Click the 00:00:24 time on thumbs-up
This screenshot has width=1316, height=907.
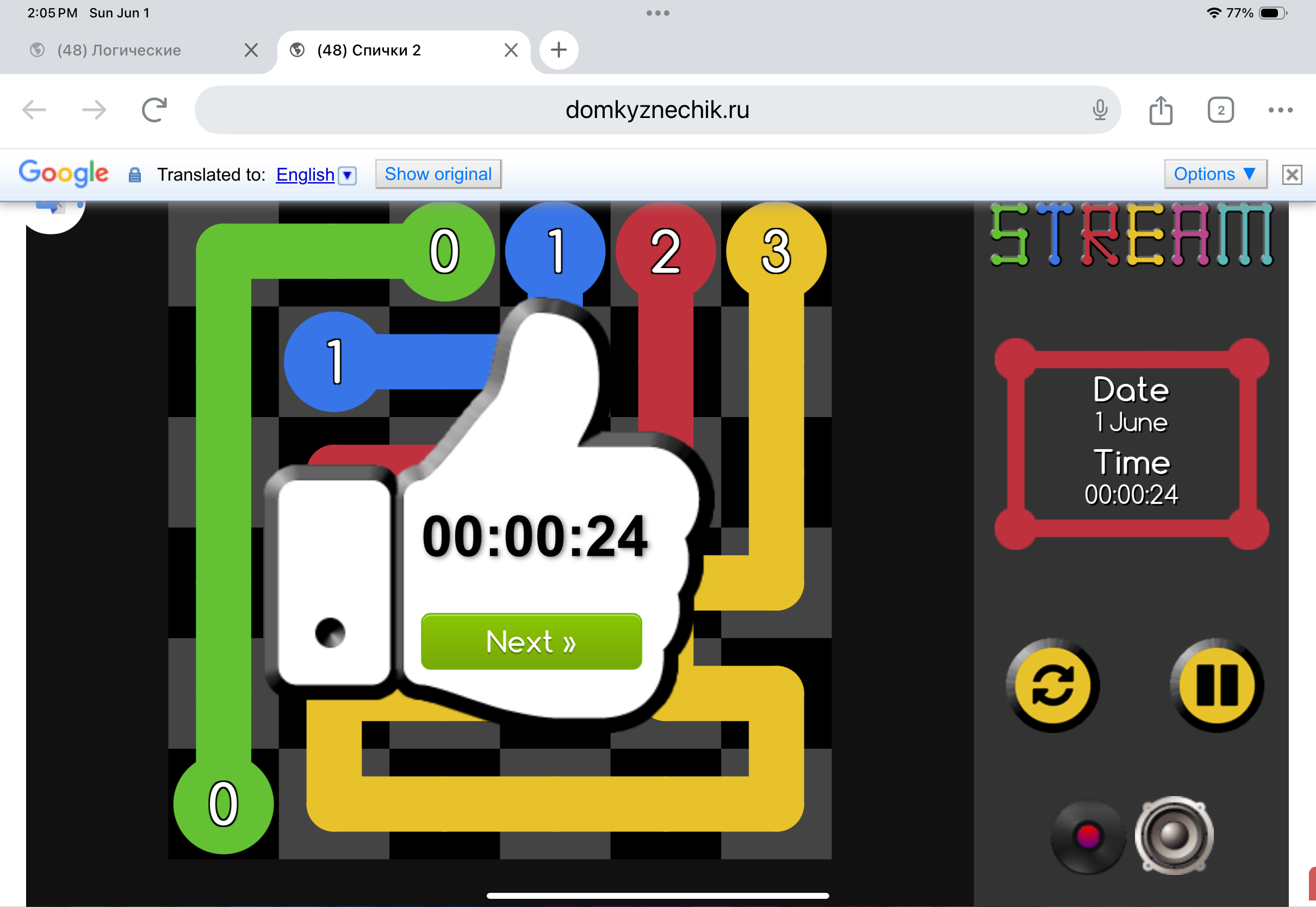[x=535, y=537]
